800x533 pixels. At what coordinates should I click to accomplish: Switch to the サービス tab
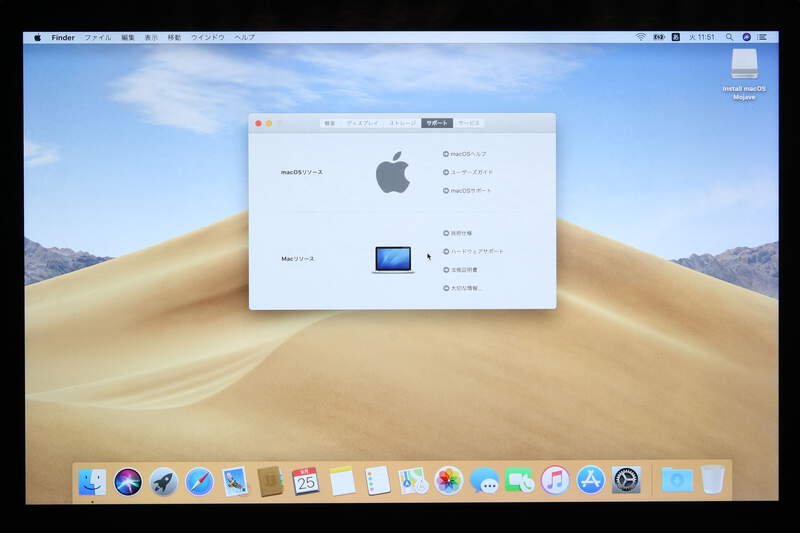point(468,123)
